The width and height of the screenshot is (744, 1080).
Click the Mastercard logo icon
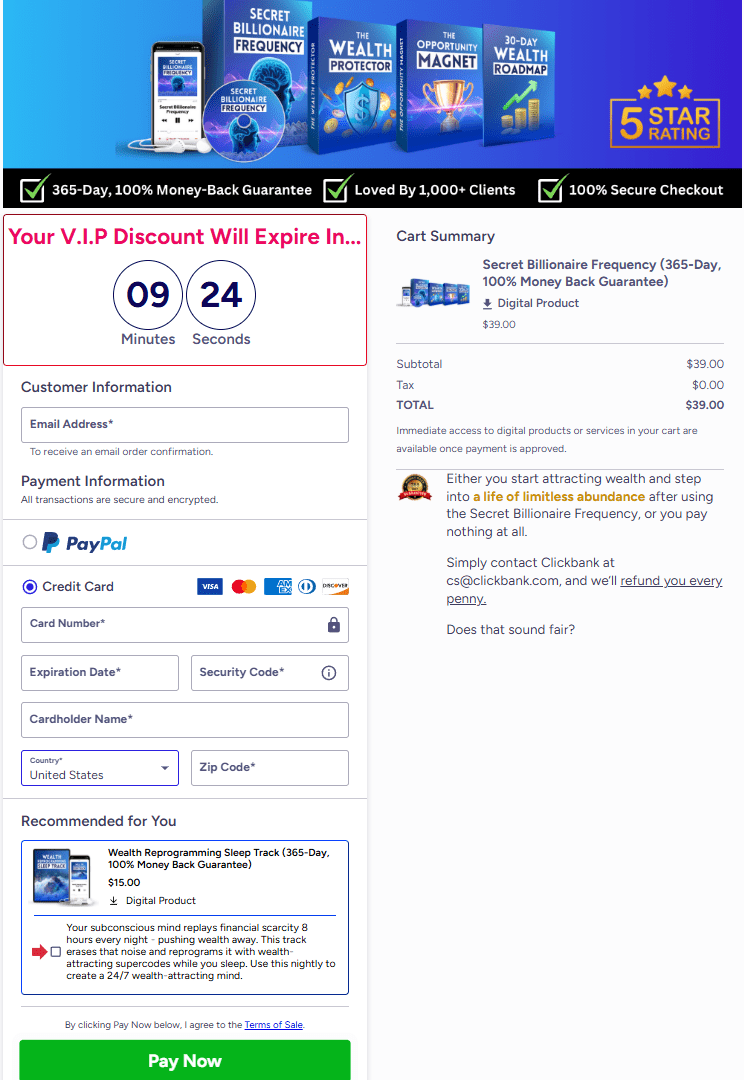[x=244, y=587]
